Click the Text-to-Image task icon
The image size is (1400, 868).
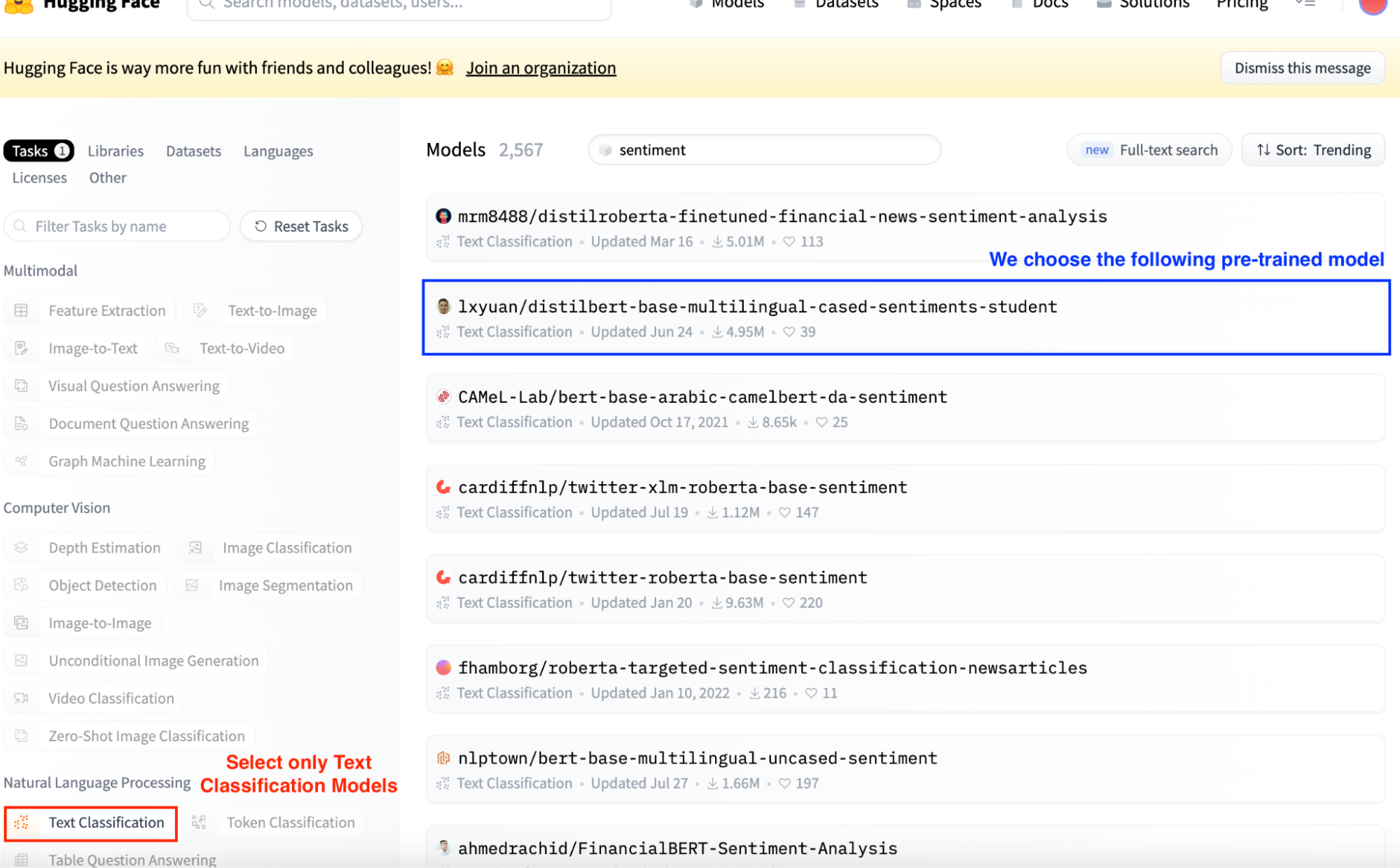point(200,310)
